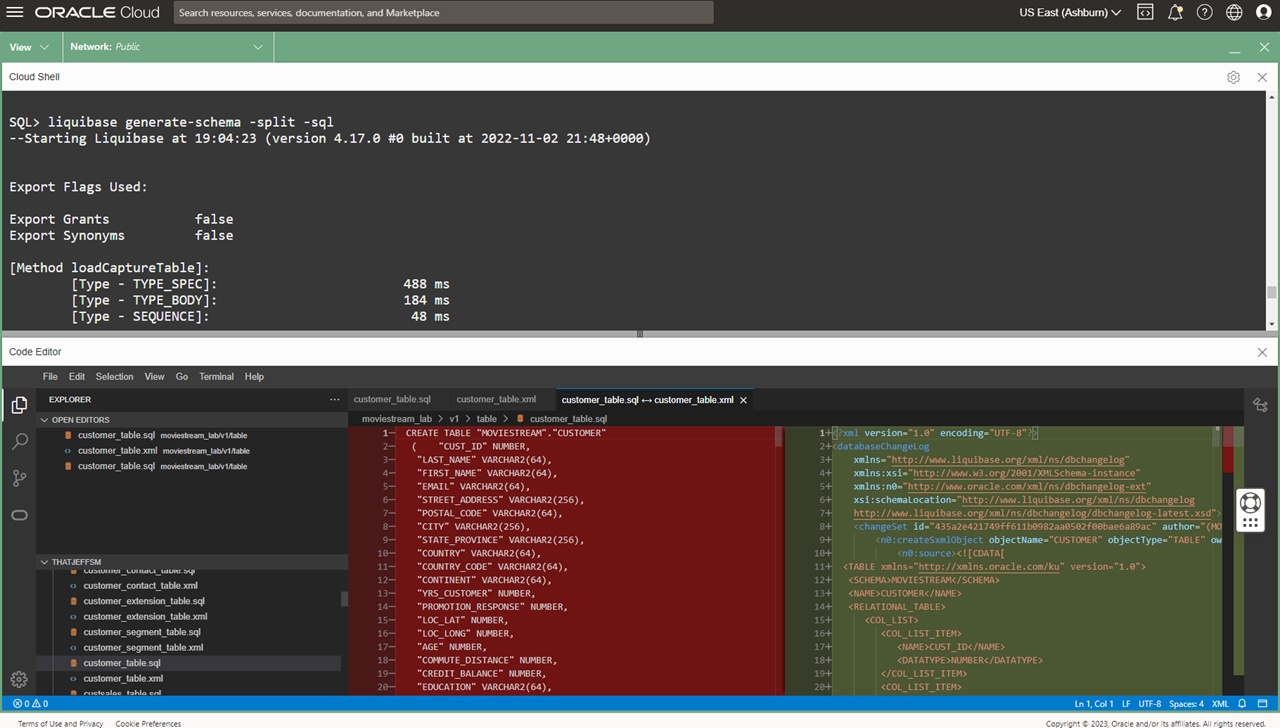This screenshot has width=1280, height=728.
Task: Open the Network: Public dropdown
Action: click(166, 47)
